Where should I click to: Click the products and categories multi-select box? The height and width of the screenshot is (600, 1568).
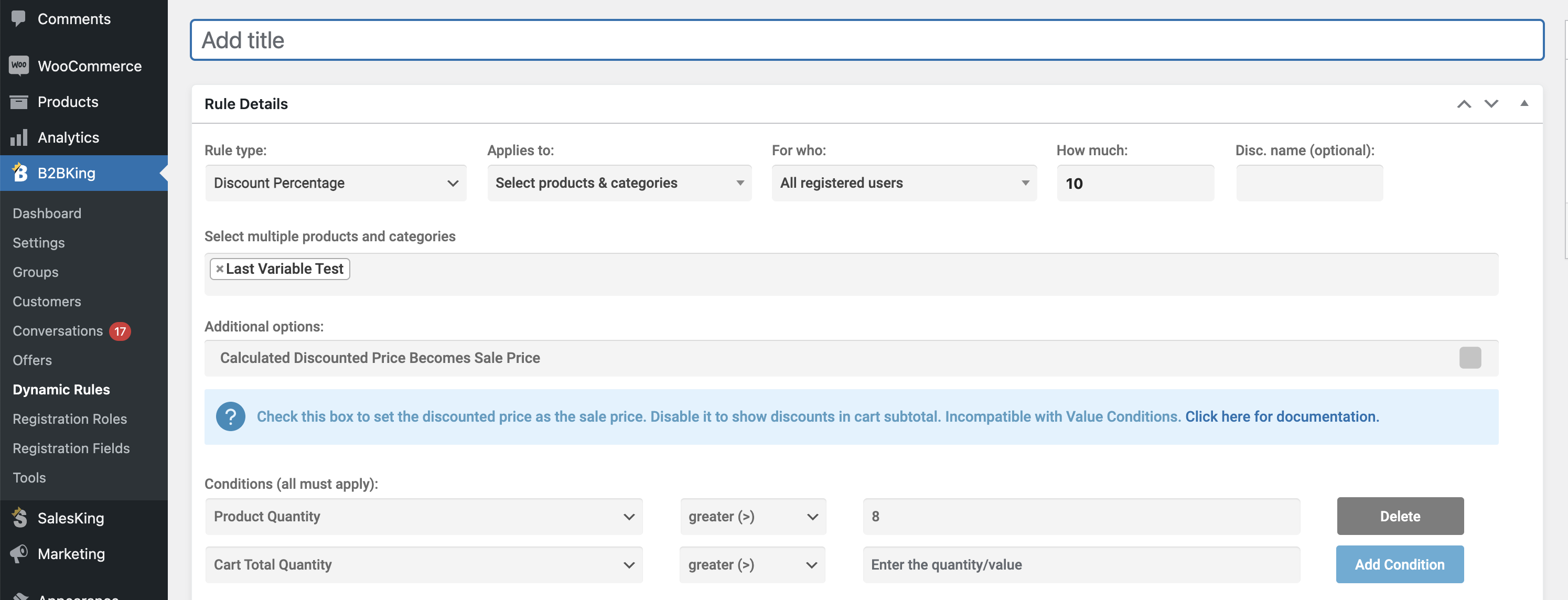click(851, 274)
